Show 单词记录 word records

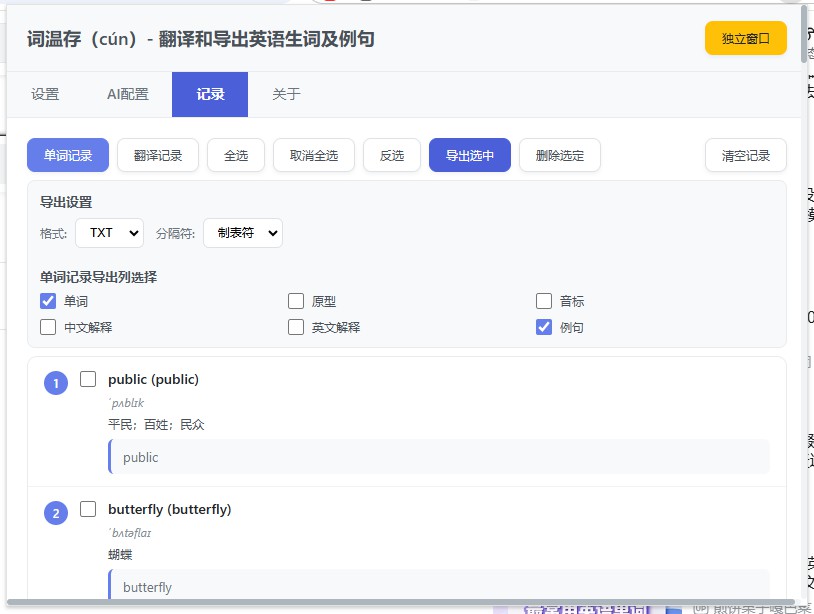click(68, 155)
